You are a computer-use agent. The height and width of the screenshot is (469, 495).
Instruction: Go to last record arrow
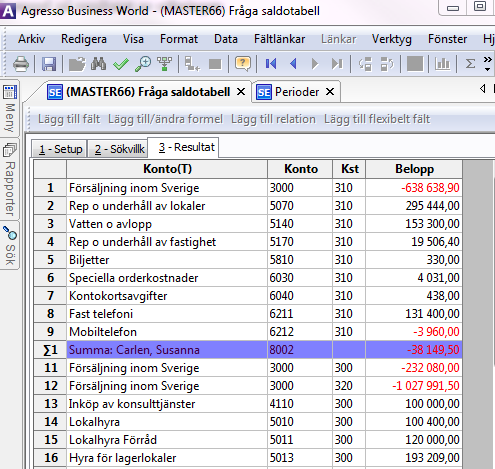[337, 63]
